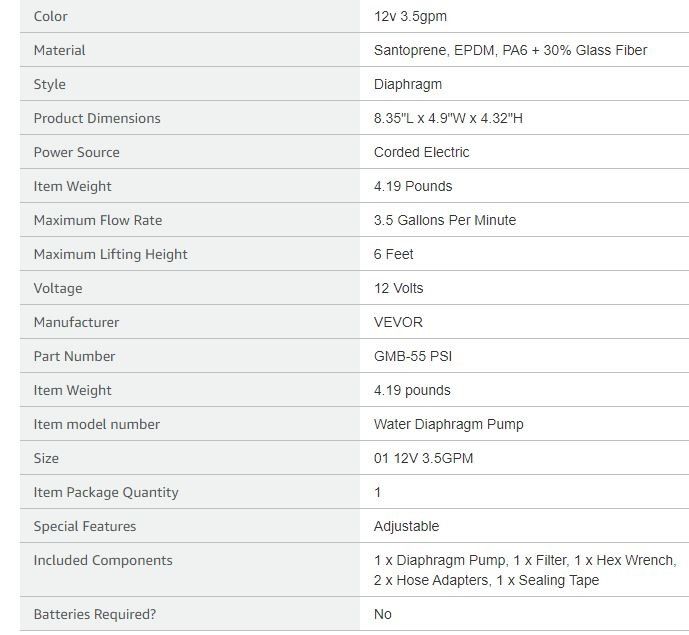Click the "Corded Electric" power source value
Viewport: 689px width, 635px height.
(421, 152)
